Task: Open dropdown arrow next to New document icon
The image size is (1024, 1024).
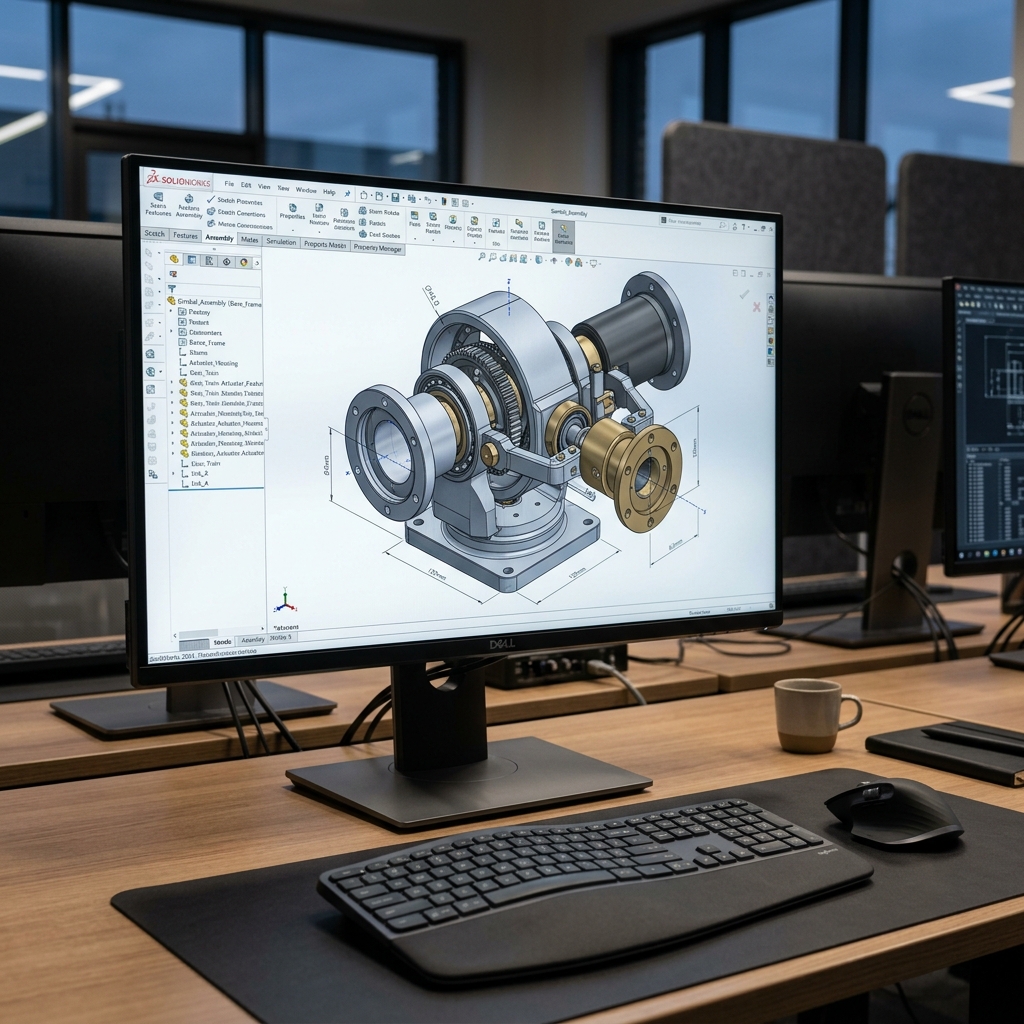Action: (372, 195)
